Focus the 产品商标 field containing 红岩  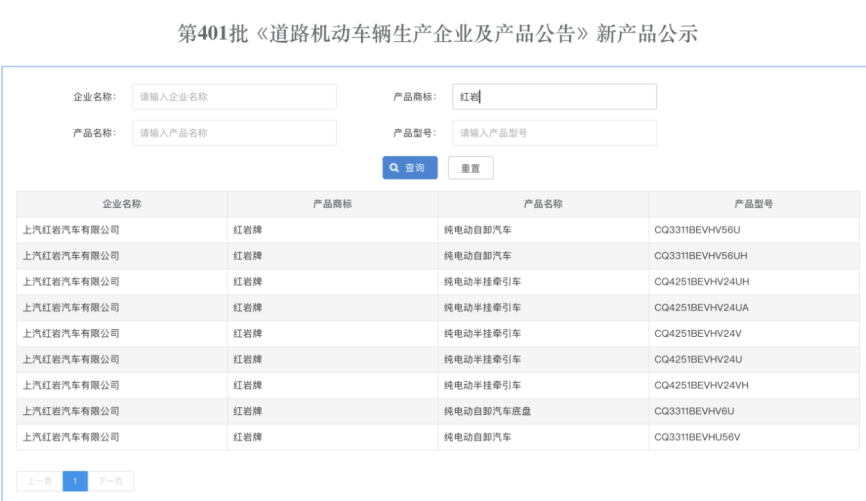[554, 97]
